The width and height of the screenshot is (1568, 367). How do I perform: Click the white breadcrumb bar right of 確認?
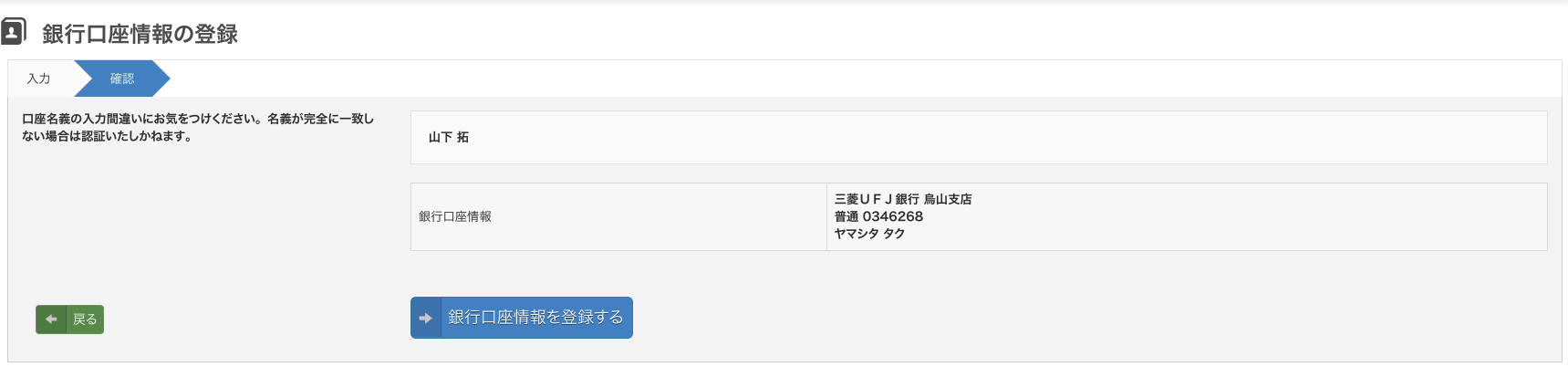click(x=867, y=79)
